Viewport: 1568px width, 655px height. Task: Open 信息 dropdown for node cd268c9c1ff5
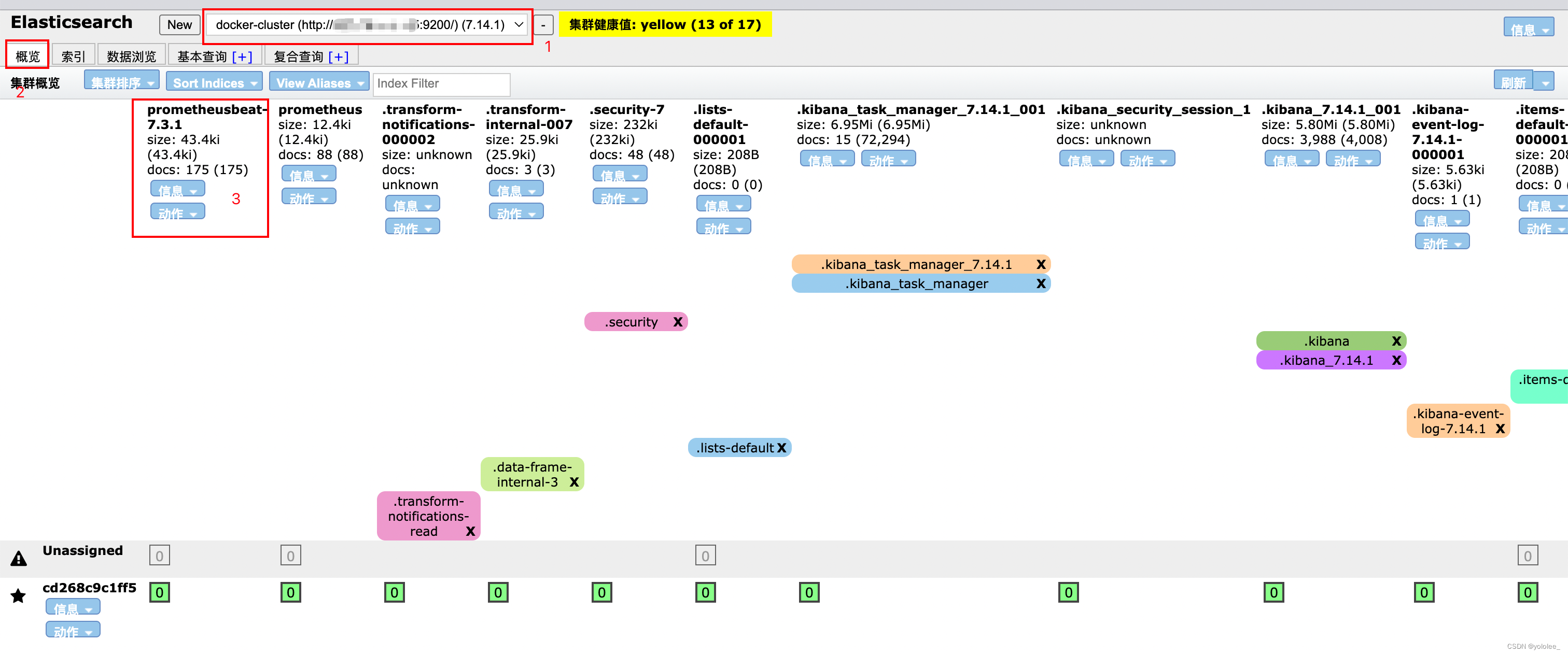pos(73,607)
